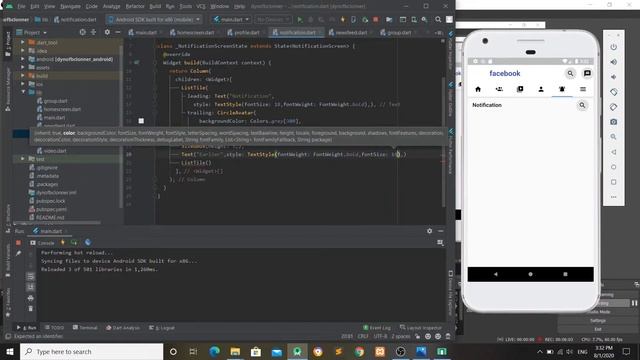Open emulator extended controls (three dots)
Image resolution: width=640 pixels, height=360 pixels.
[613, 197]
